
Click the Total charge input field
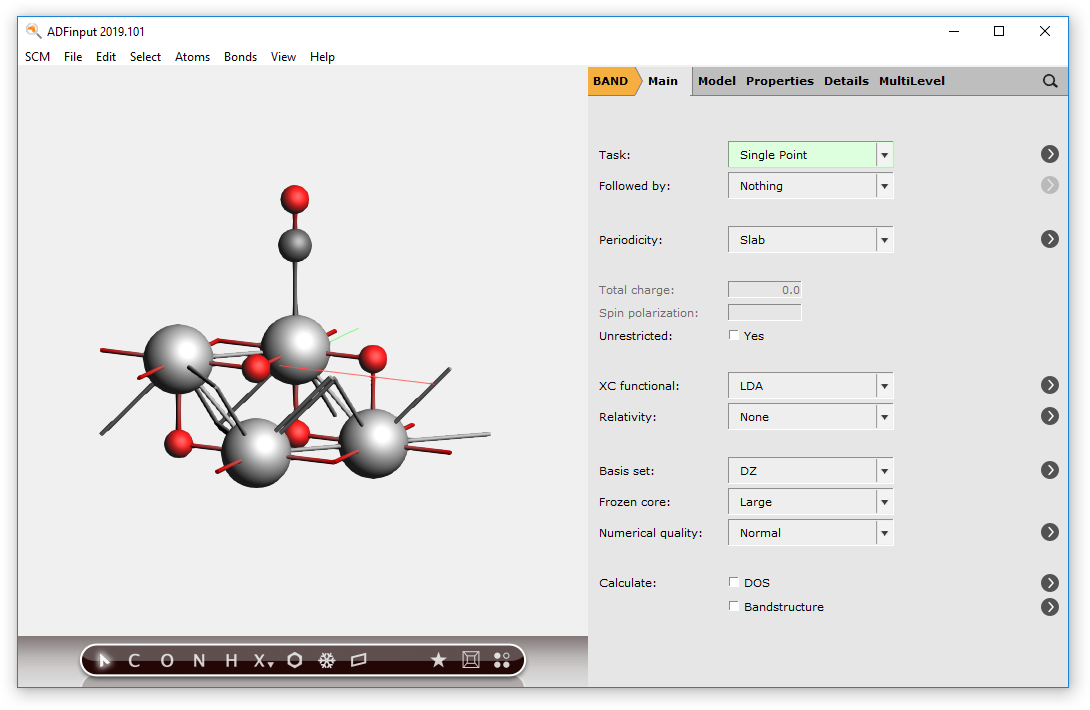pyautogui.click(x=765, y=290)
